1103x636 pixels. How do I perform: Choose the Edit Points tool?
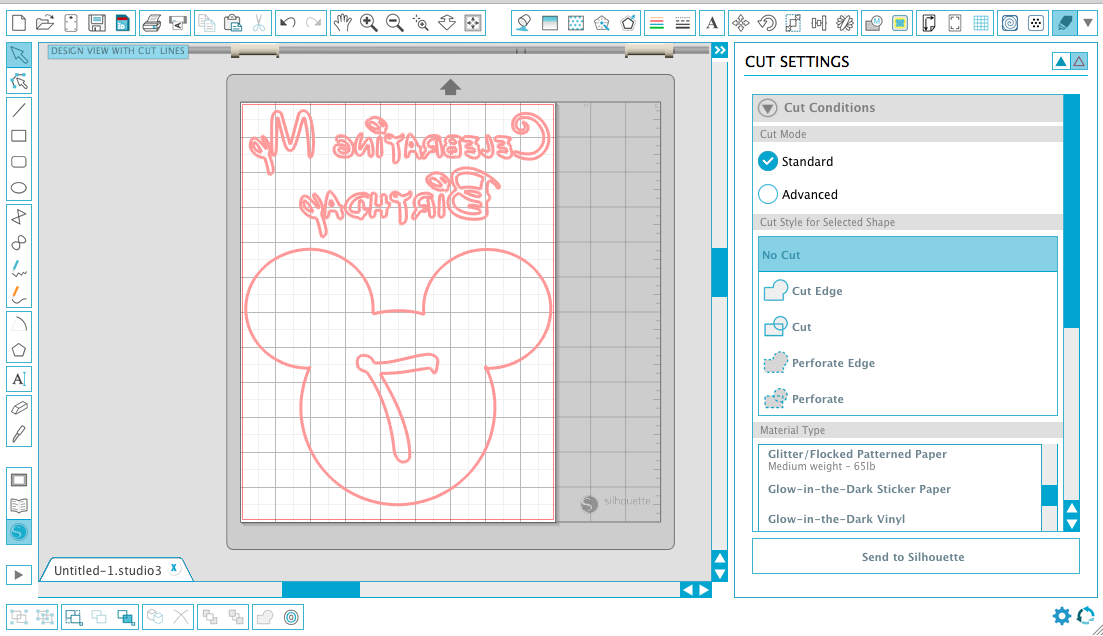[19, 82]
